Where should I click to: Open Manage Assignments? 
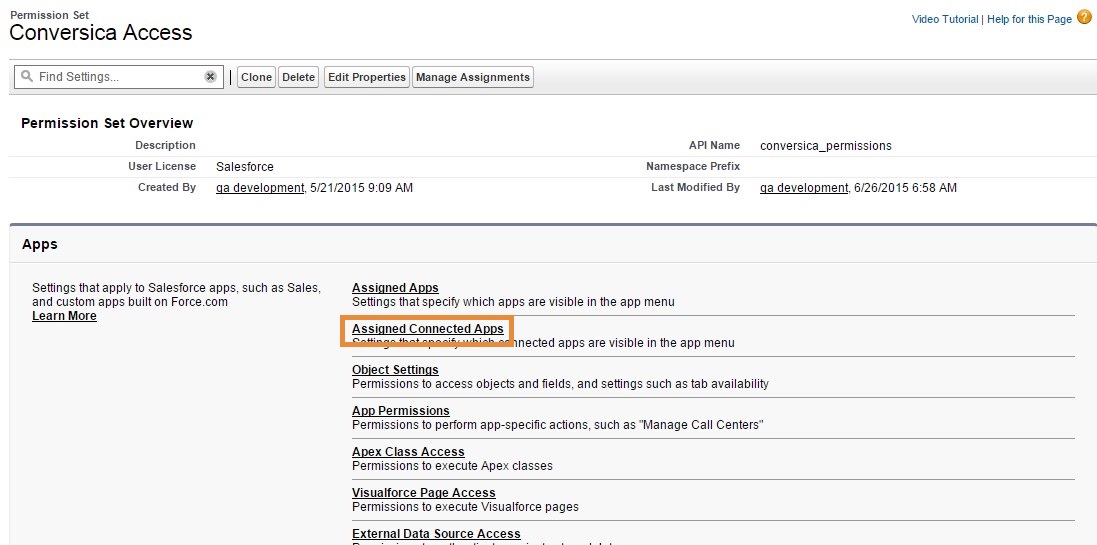coord(473,77)
